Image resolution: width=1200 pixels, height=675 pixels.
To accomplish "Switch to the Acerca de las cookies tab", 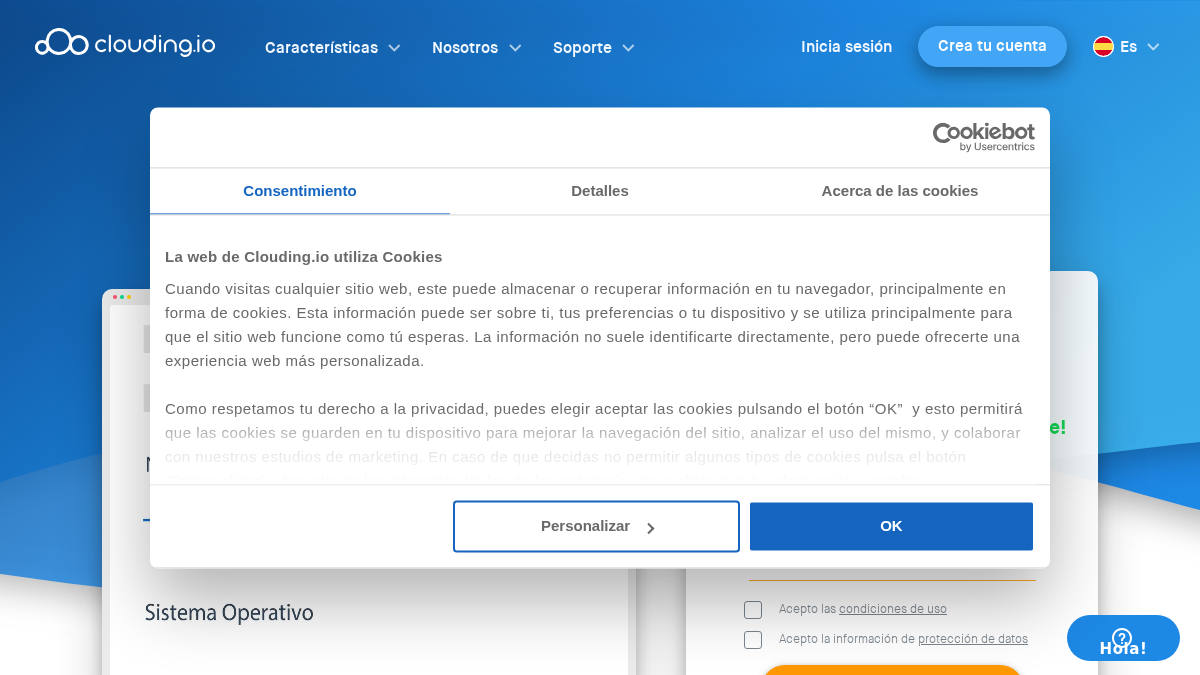I will (x=900, y=191).
